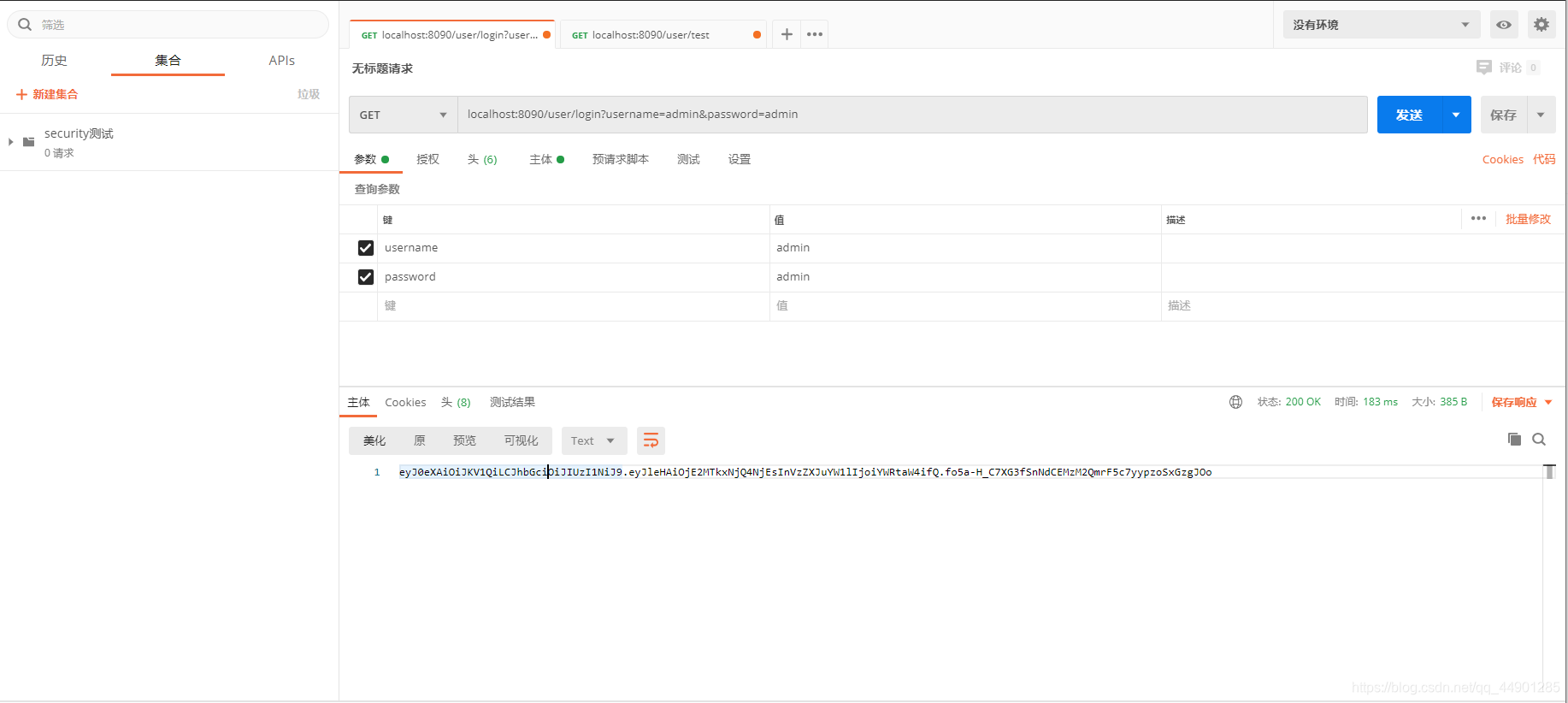This screenshot has width=1568, height=703.
Task: Click the 垃圾 trash link
Action: 309,94
